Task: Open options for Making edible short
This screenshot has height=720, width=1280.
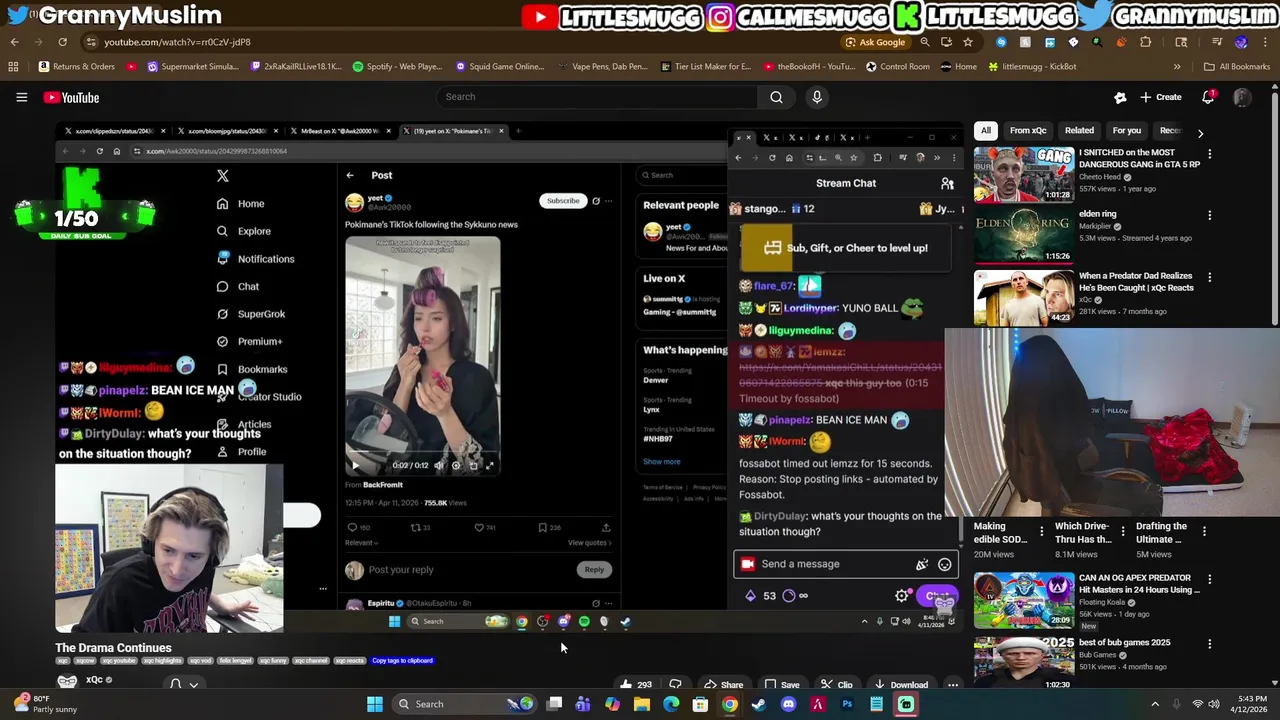Action: [1041, 531]
